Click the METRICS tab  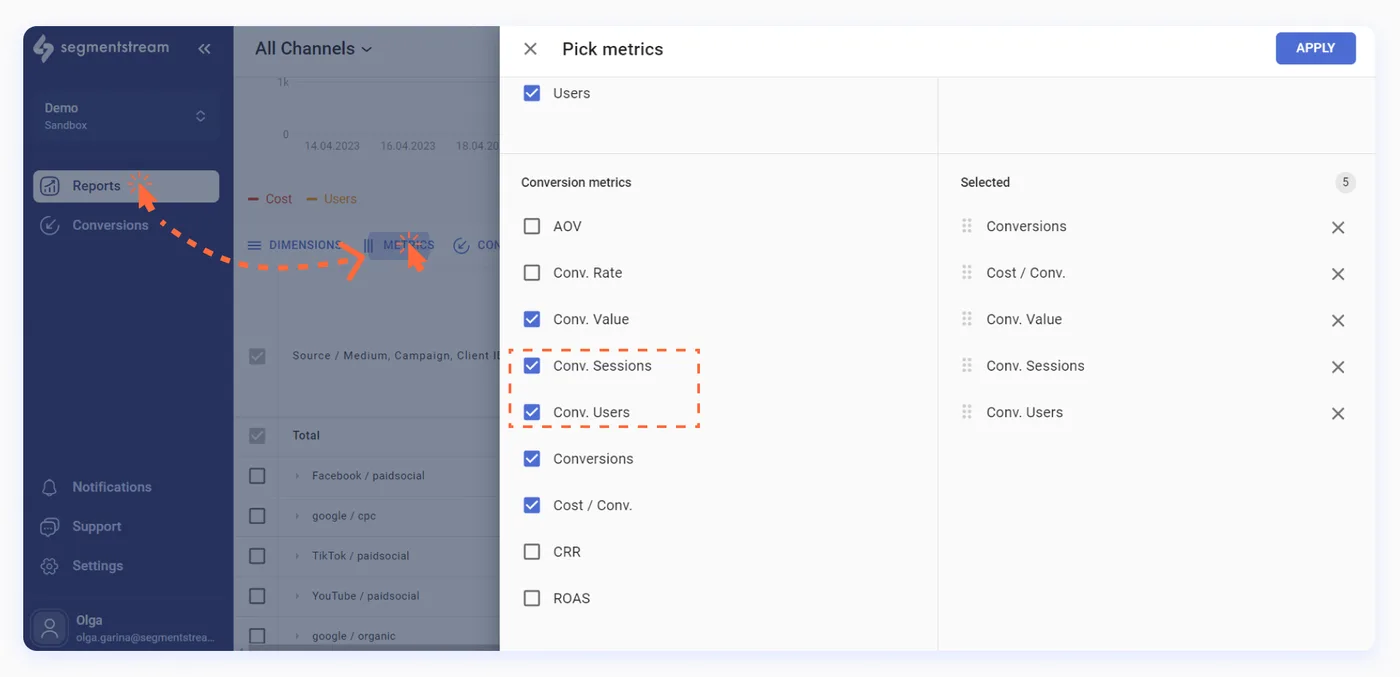coord(404,244)
